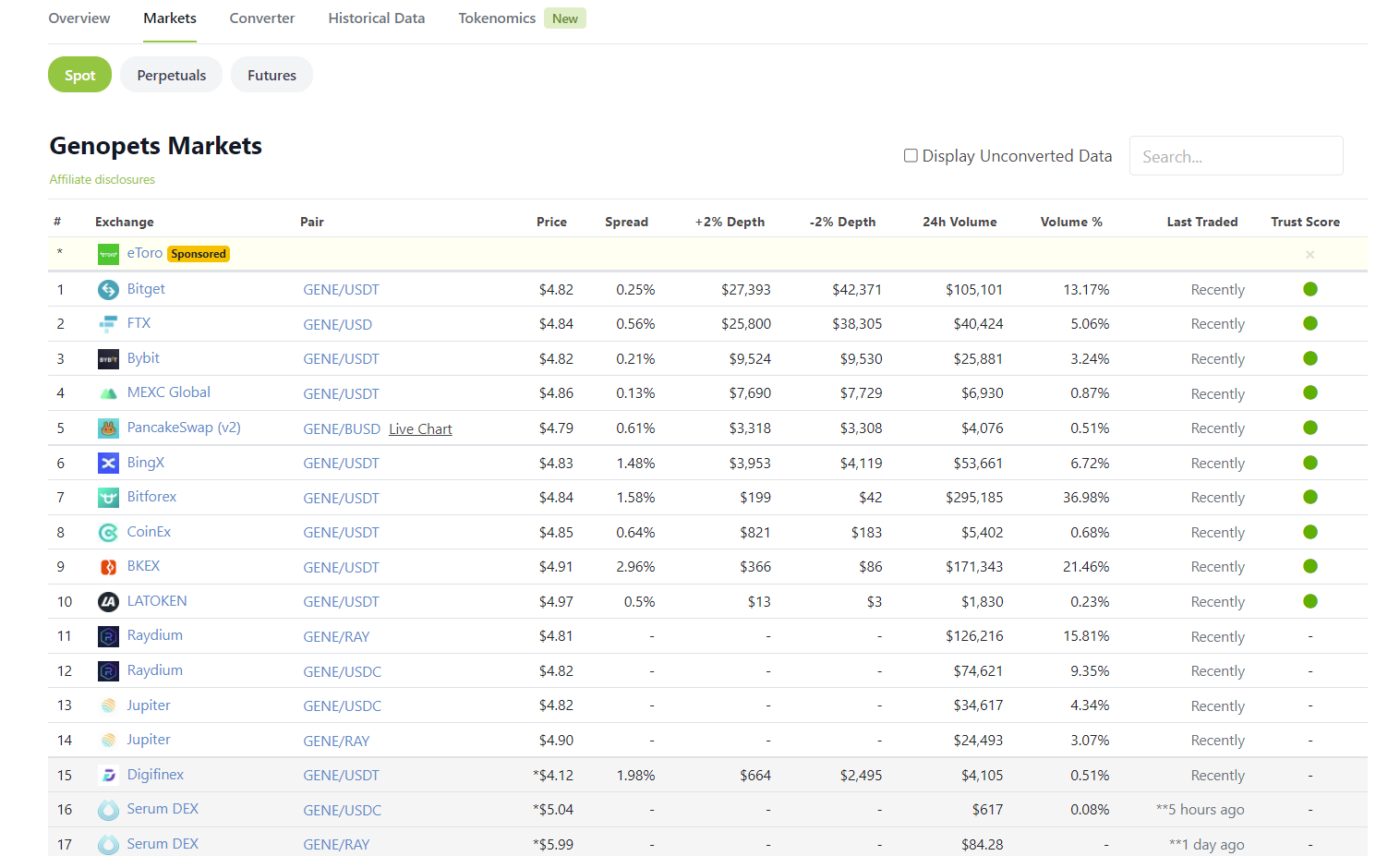1400x856 pixels.
Task: Enable the Display Unconverted Data checkbox
Action: 911,156
